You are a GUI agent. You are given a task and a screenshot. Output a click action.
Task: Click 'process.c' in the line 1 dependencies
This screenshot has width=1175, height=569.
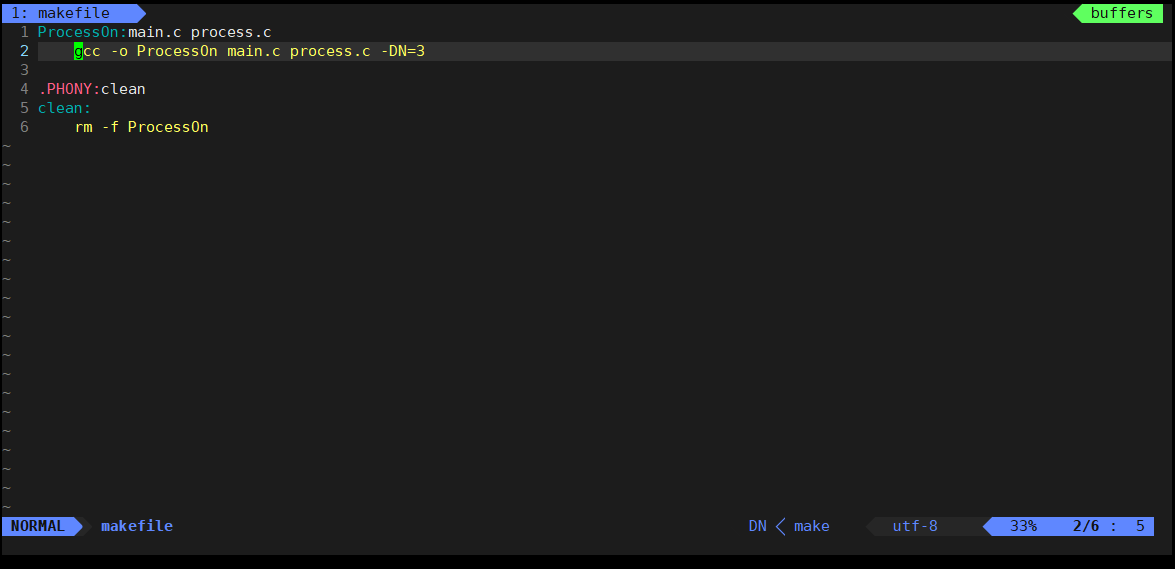231,32
